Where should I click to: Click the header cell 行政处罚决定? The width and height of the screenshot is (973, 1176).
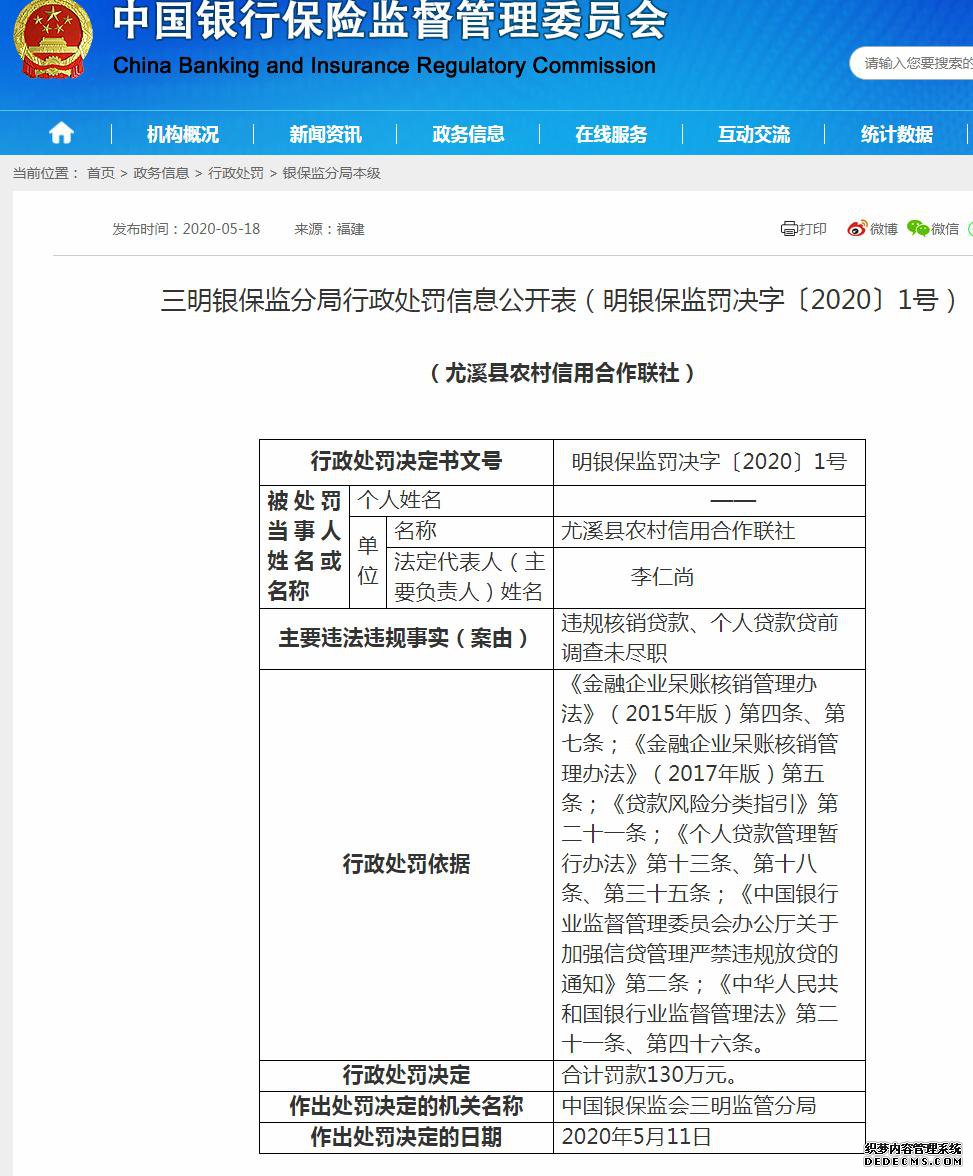[x=406, y=1075]
